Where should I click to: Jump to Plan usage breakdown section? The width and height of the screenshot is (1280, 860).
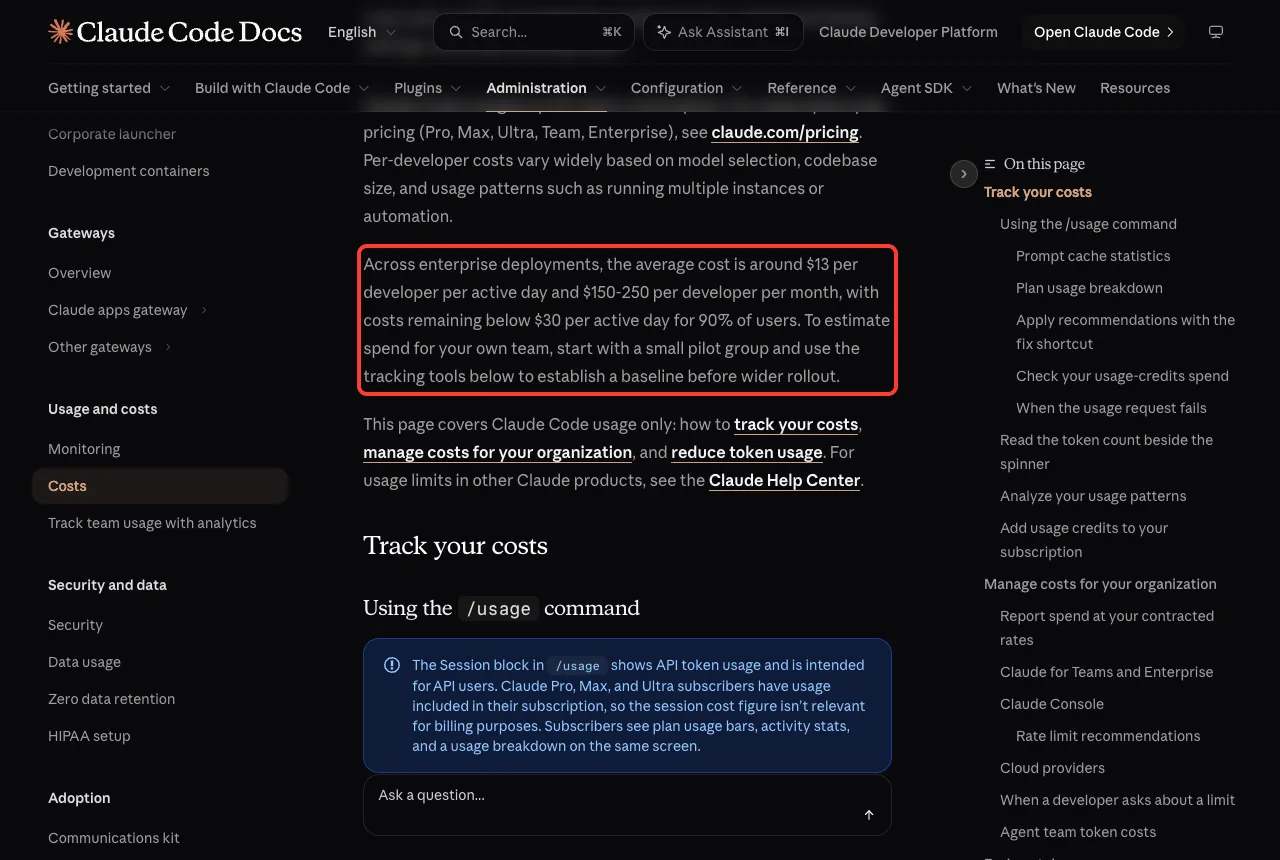[1089, 288]
